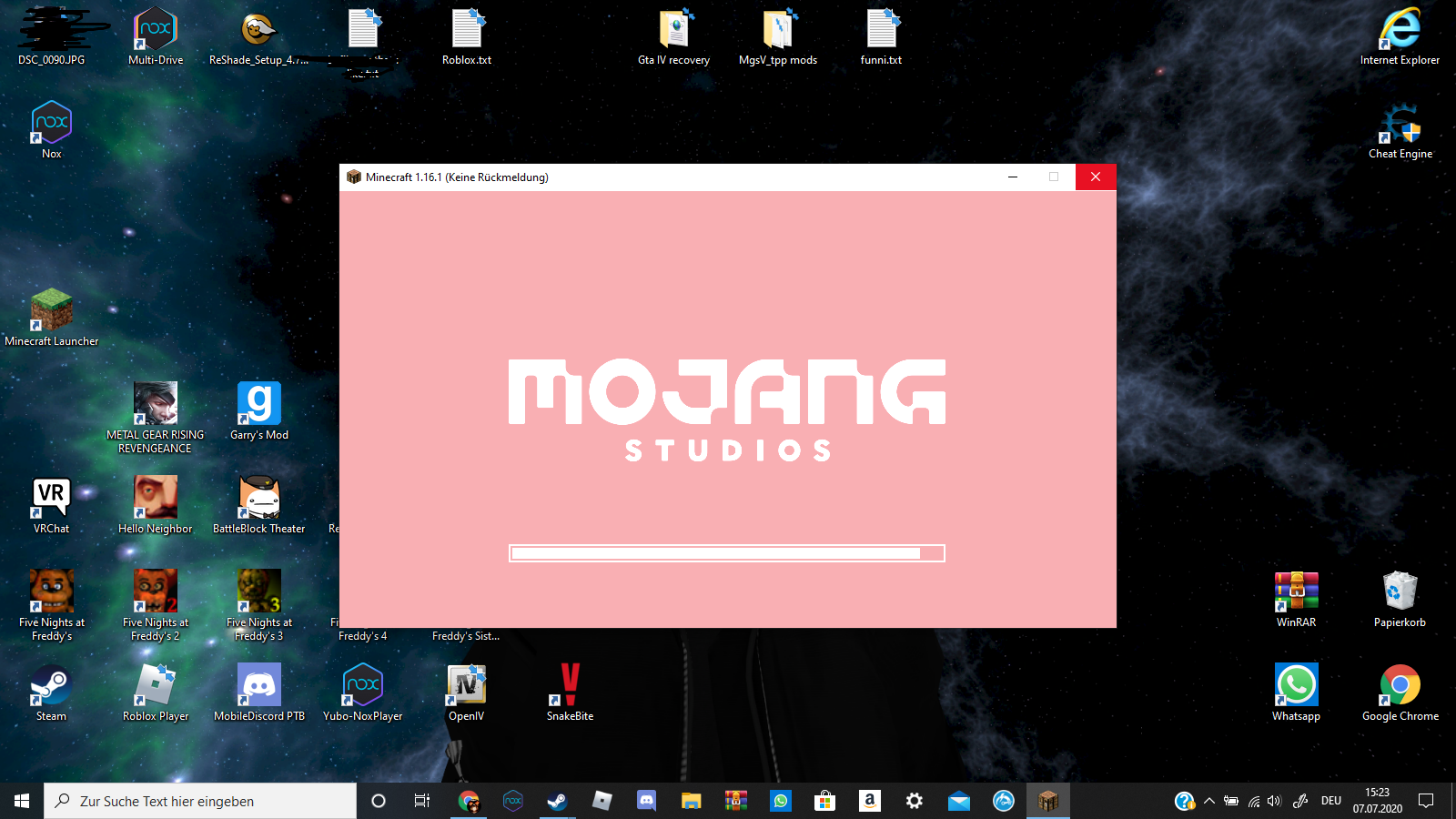
Task: Open the VRChat desktop shortcut
Action: [x=52, y=497]
